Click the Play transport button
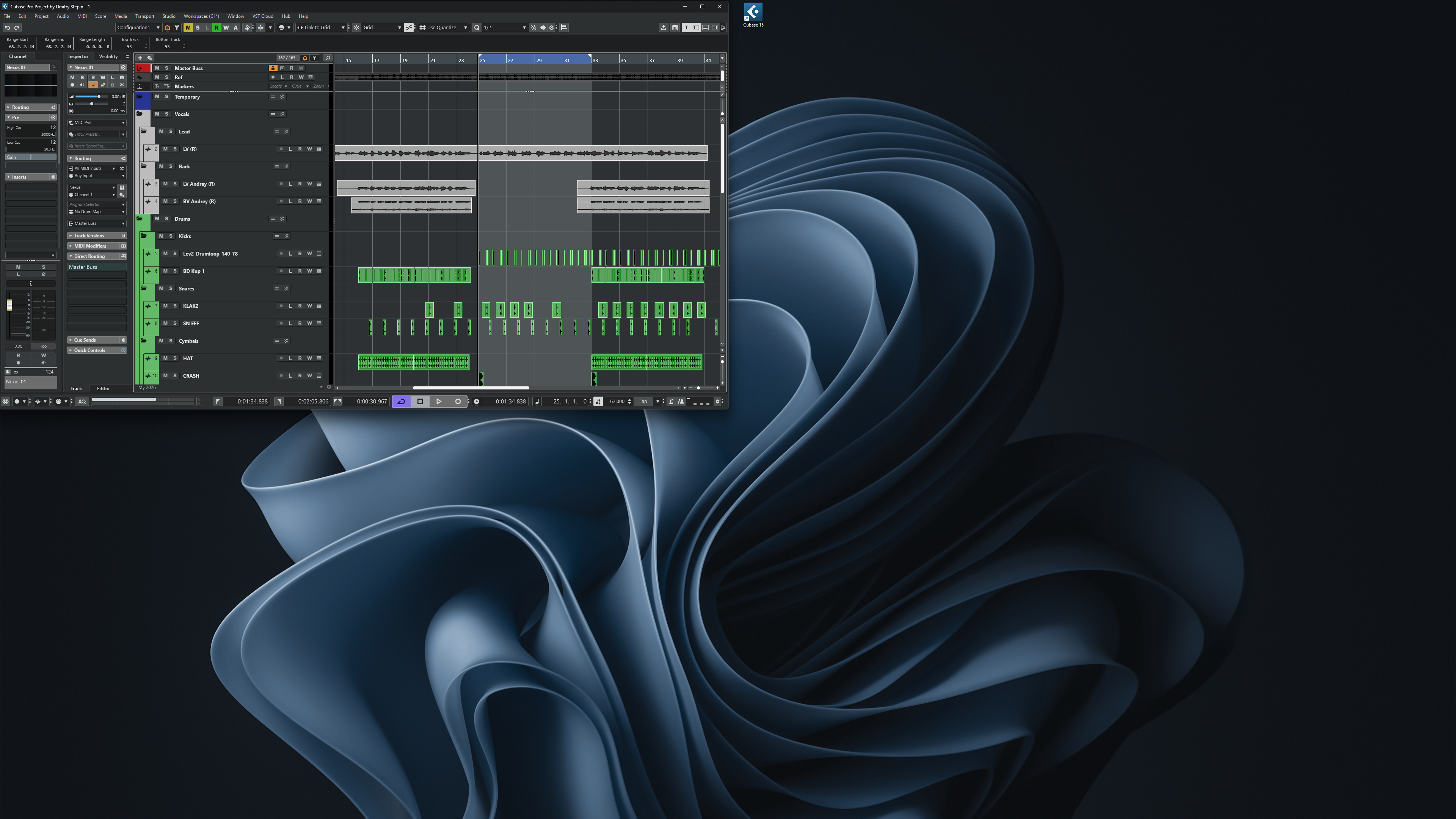Image resolution: width=1456 pixels, height=819 pixels. 439,401
